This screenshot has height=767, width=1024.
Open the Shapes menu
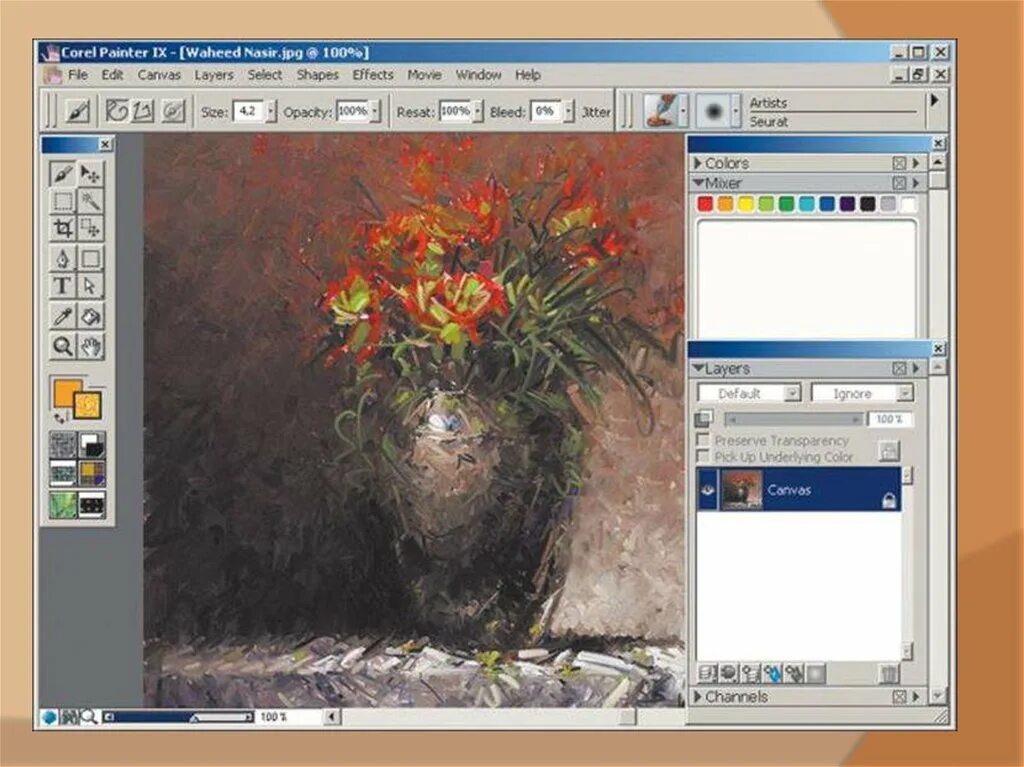coord(317,75)
